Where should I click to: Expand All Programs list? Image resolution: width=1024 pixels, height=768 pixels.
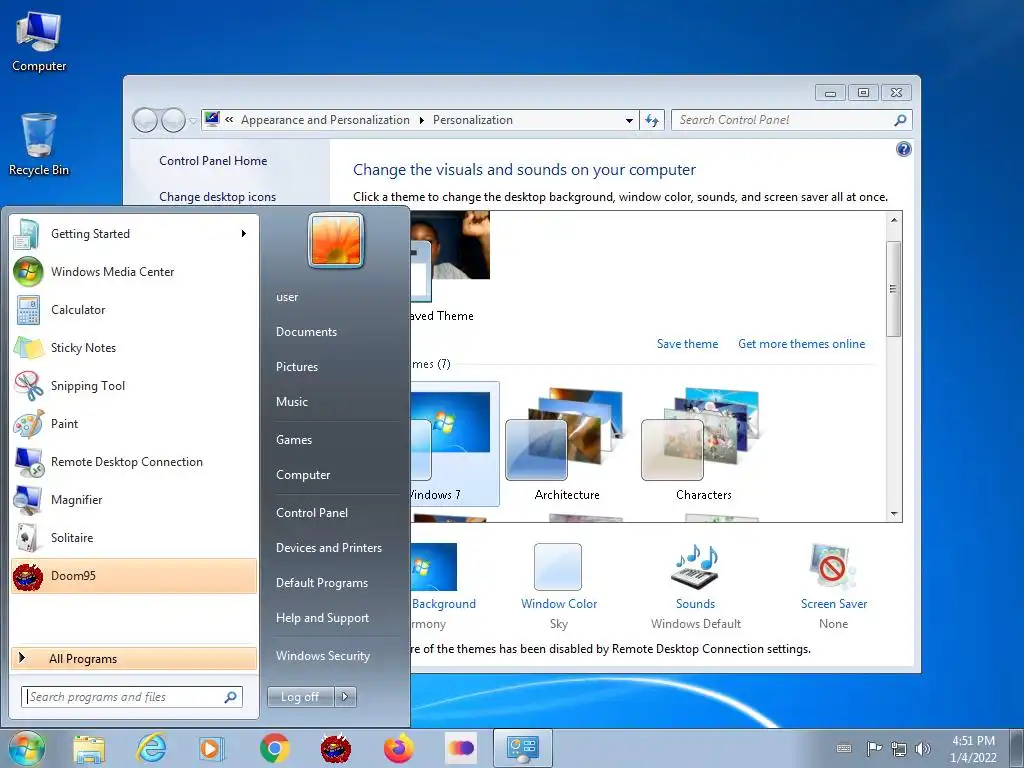pos(134,658)
